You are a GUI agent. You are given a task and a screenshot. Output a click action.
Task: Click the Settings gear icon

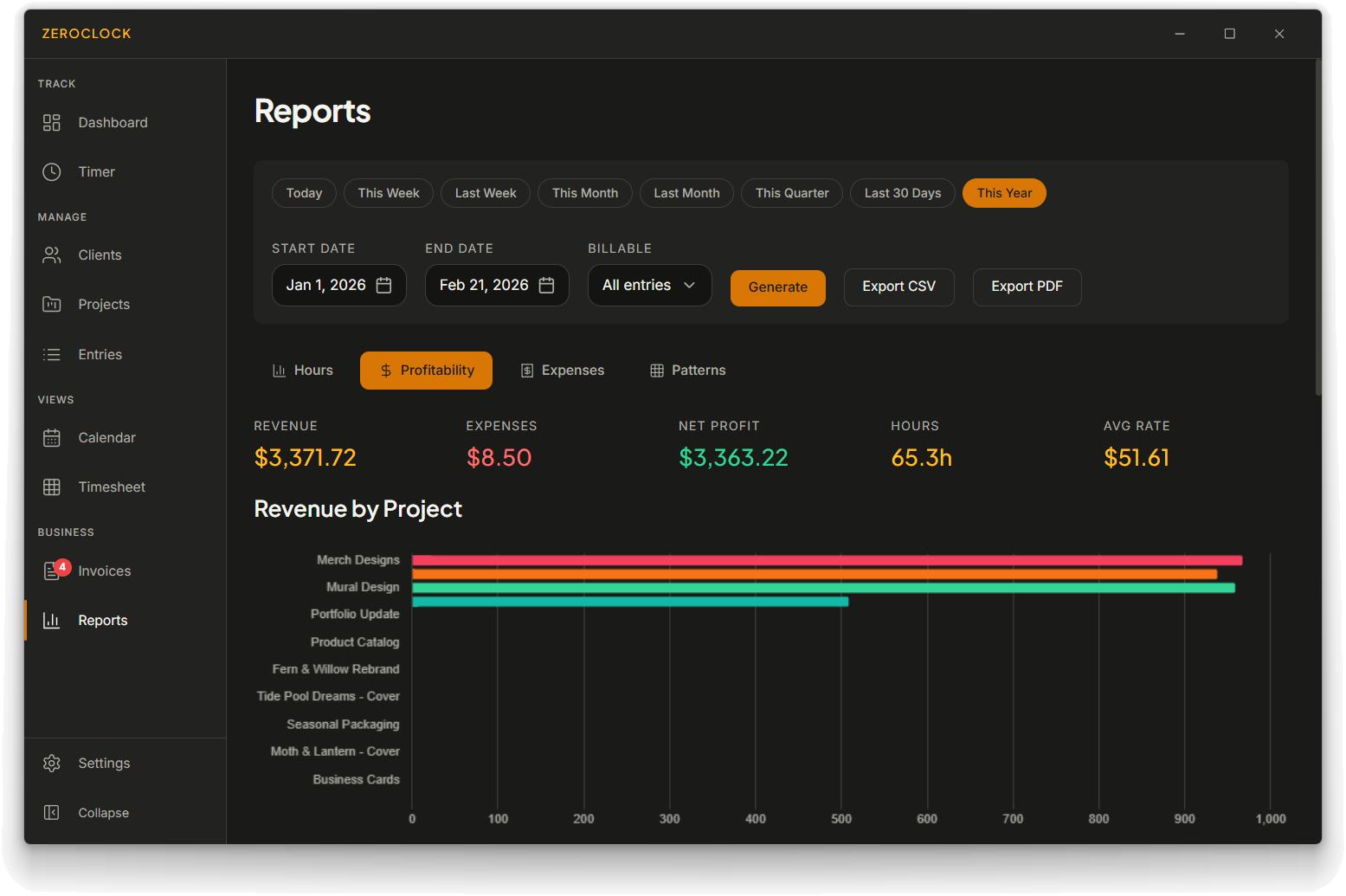point(52,764)
